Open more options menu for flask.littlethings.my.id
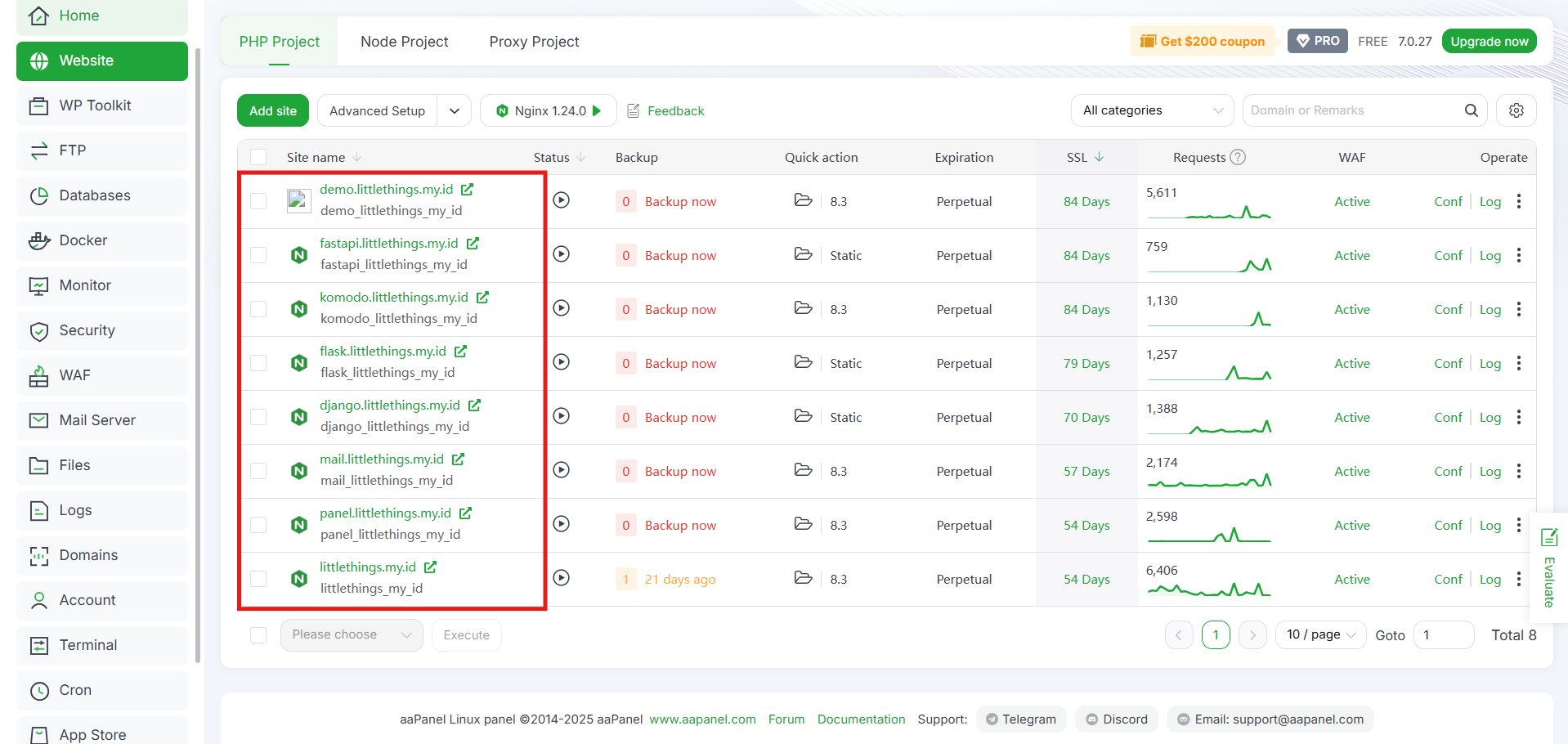 (1518, 363)
